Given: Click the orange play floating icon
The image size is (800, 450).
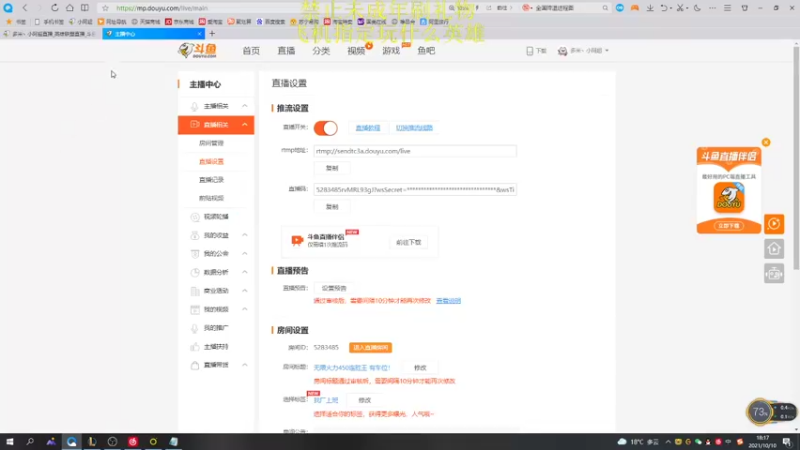Looking at the screenshot, I should click(x=774, y=223).
